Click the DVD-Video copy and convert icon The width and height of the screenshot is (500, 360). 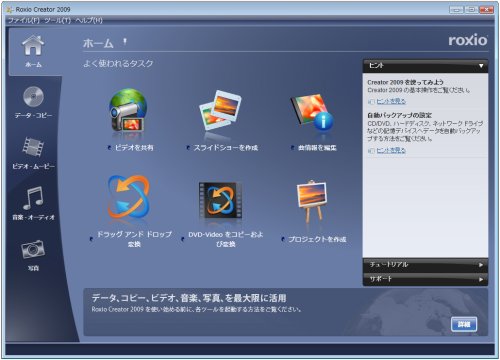(220, 200)
